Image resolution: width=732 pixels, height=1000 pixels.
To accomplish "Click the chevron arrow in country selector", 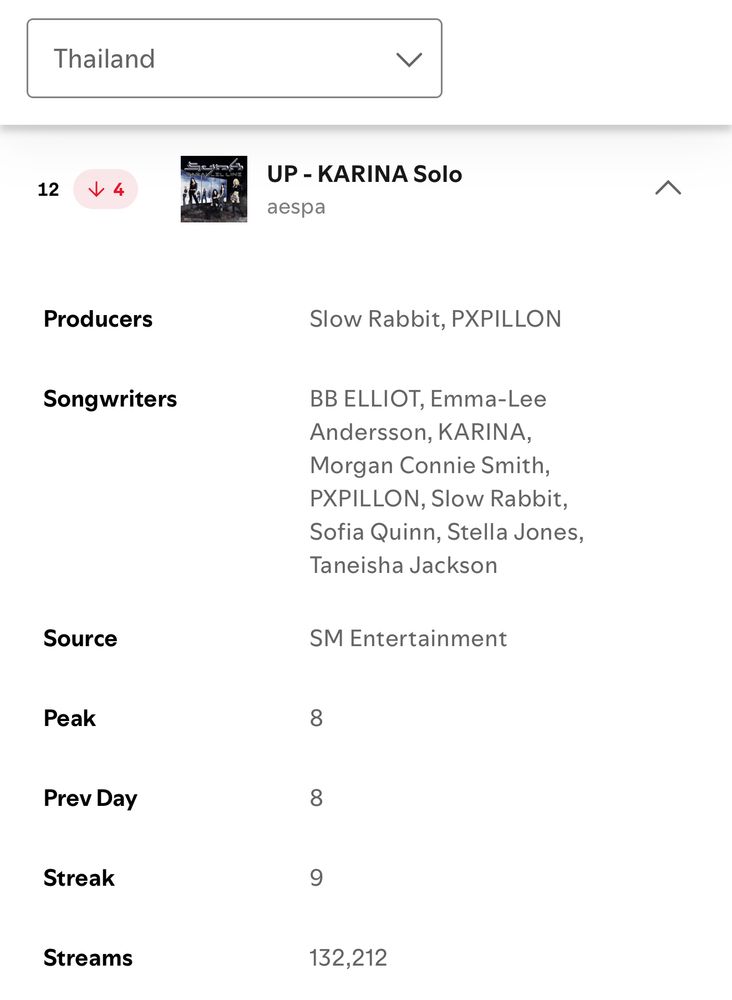I will pos(408,59).
